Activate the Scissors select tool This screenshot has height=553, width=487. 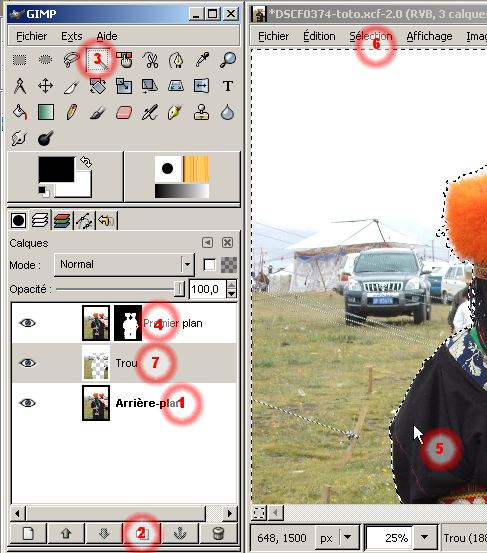point(150,60)
